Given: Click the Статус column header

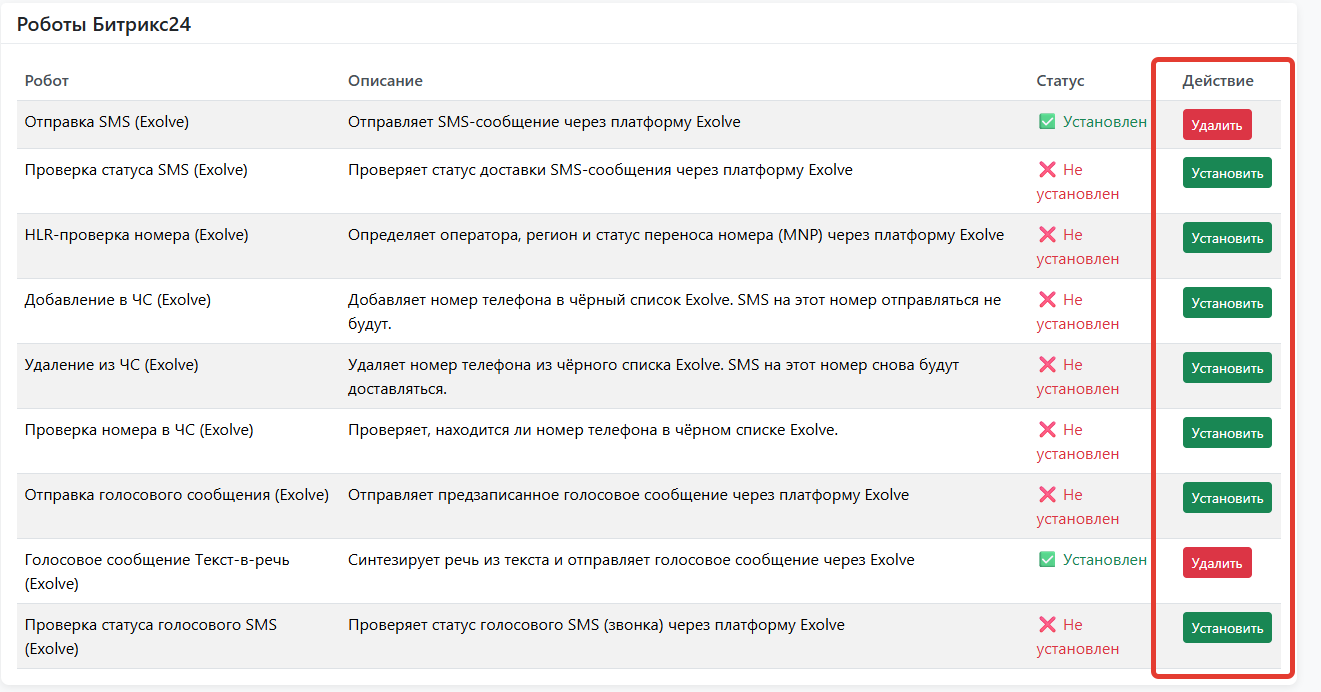Looking at the screenshot, I should [x=1060, y=80].
